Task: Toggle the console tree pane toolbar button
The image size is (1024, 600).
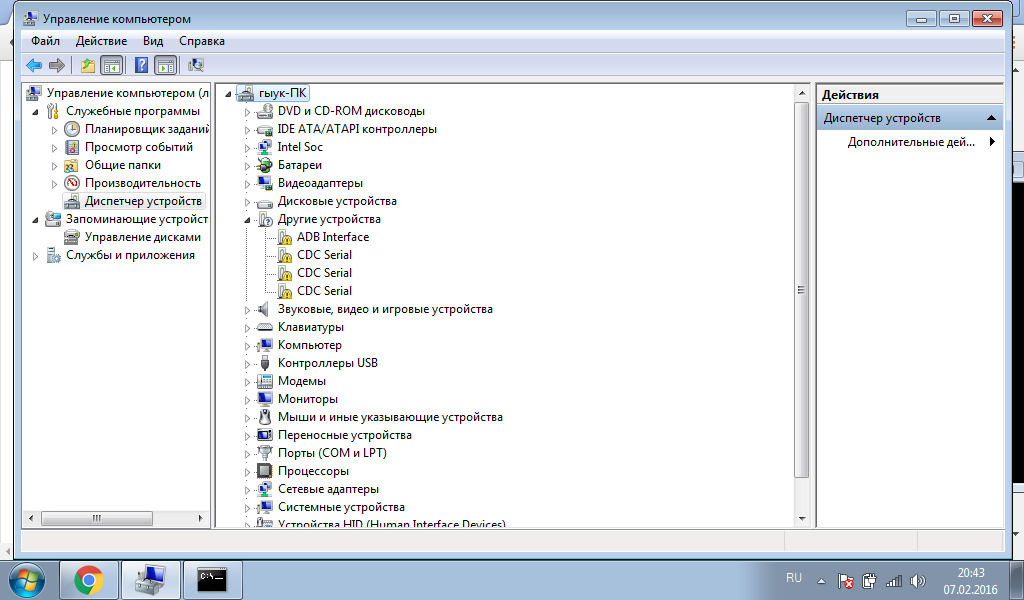Action: tap(112, 65)
